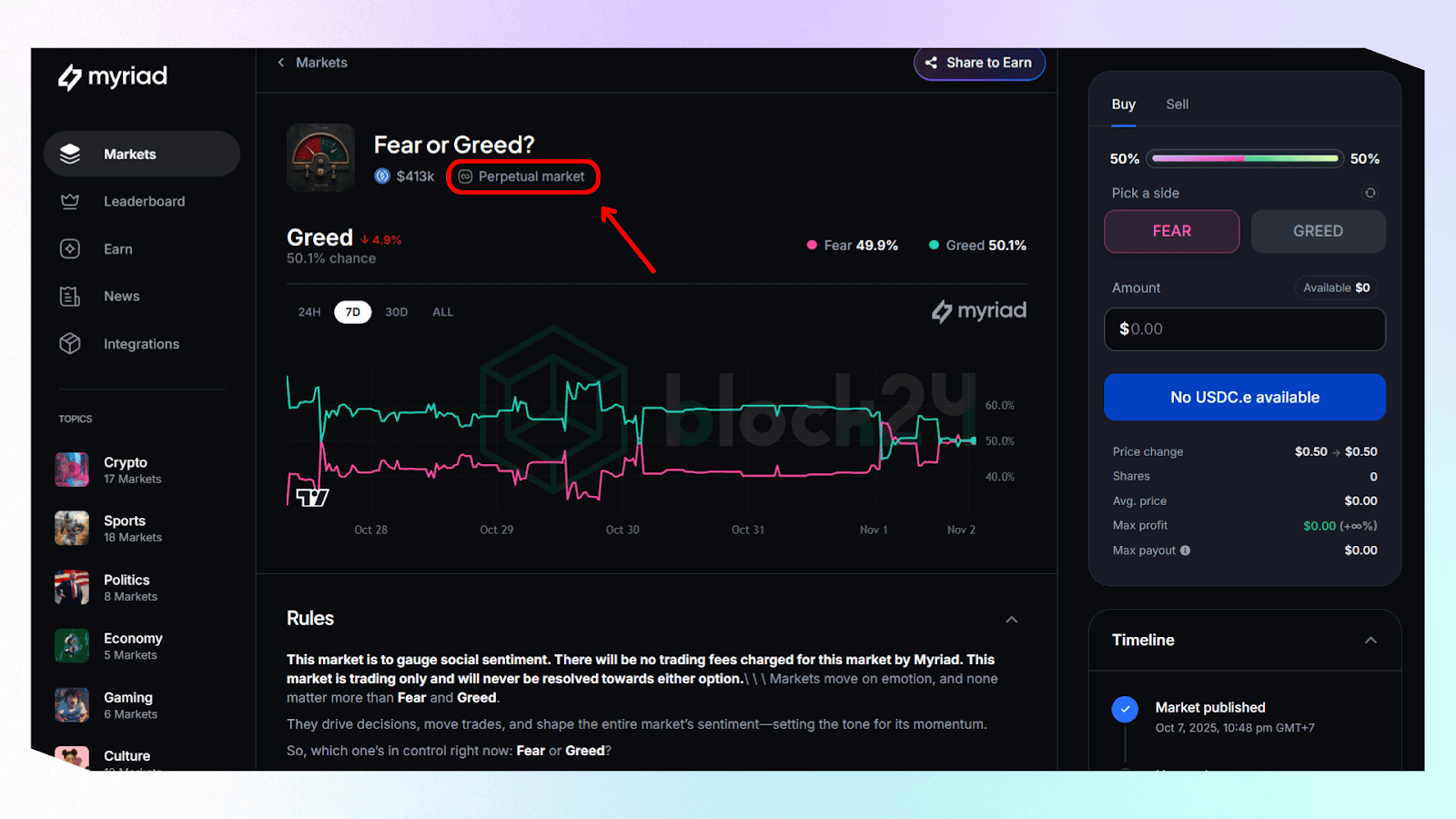1456x819 pixels.
Task: Click the Earn sidebar icon
Action: [x=70, y=248]
